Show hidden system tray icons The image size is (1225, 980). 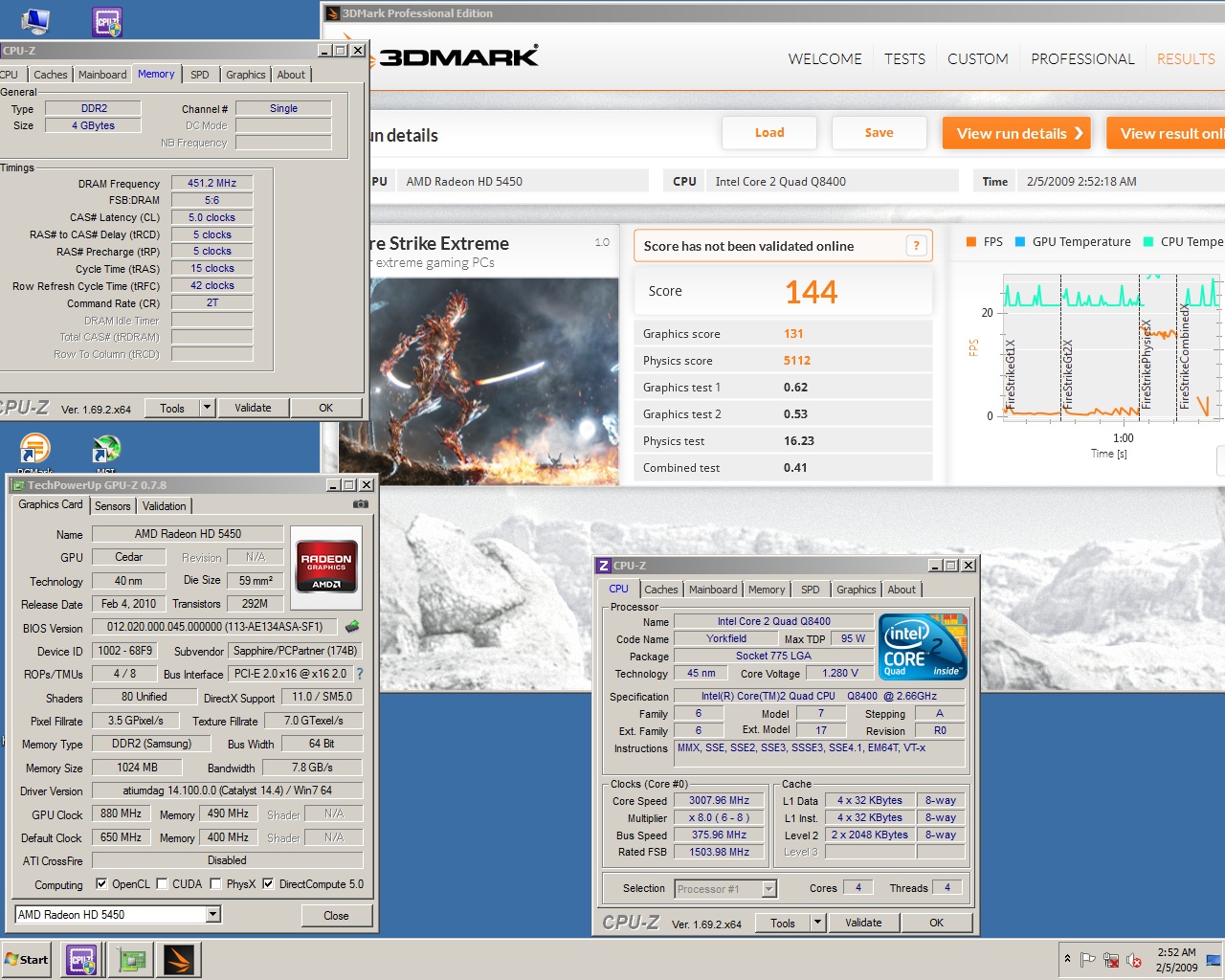coord(1067,959)
